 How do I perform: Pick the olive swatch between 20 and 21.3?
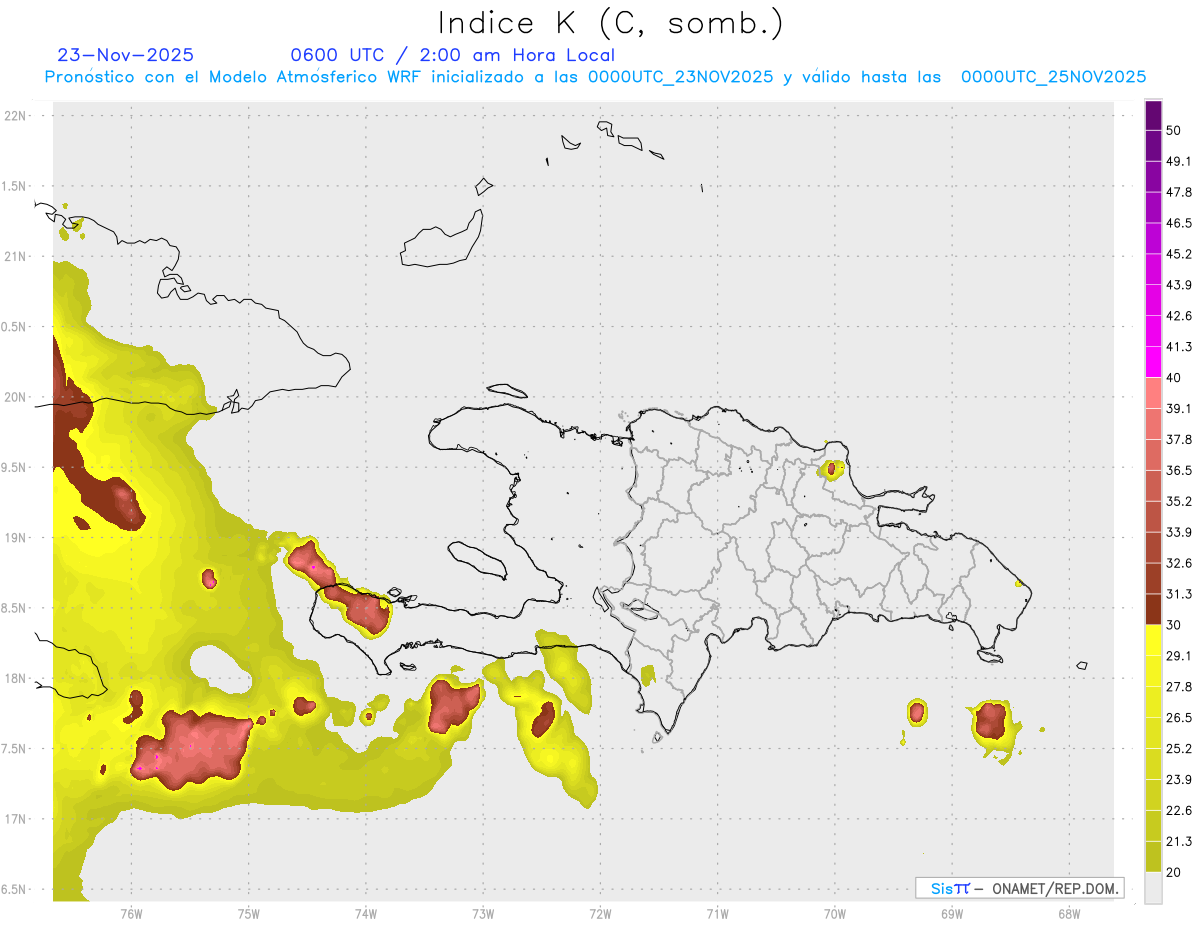click(1153, 856)
